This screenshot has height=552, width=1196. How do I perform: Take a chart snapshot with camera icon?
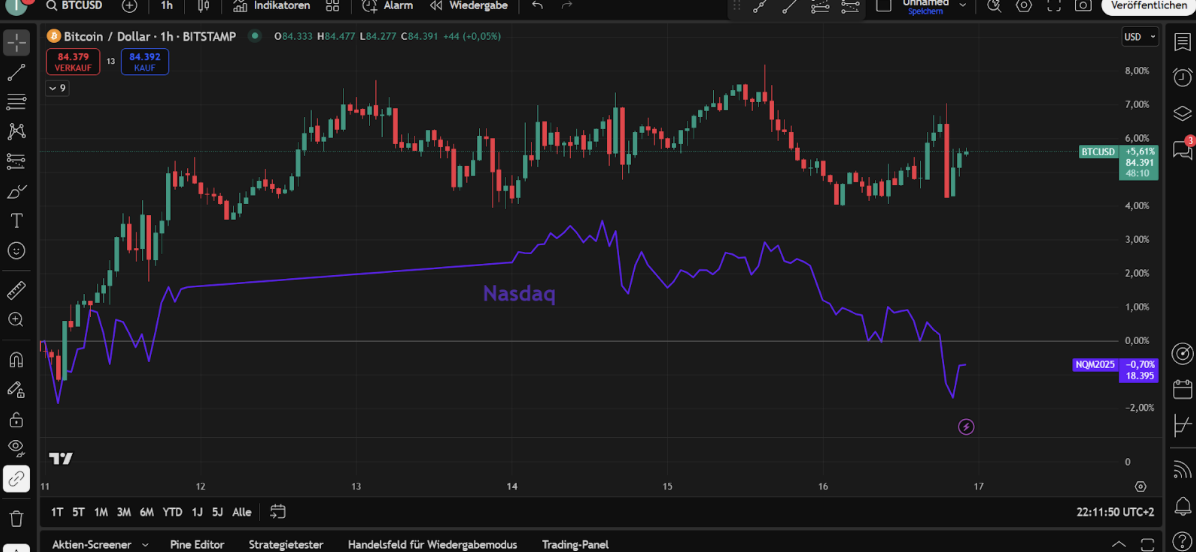tap(1082, 5)
